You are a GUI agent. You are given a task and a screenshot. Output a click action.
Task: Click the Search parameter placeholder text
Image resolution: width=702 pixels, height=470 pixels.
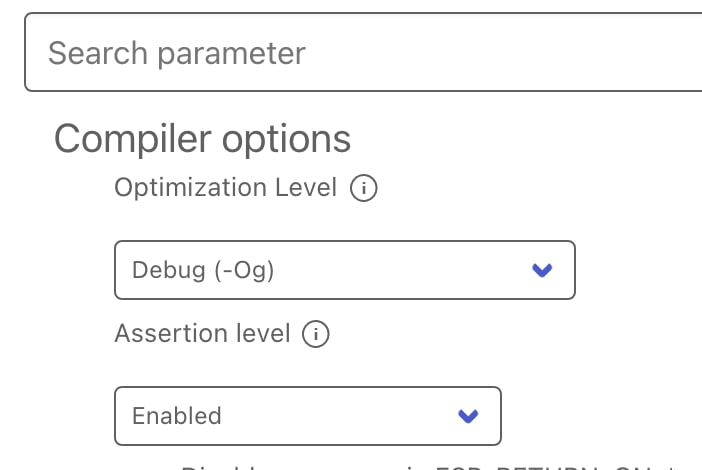click(x=176, y=52)
